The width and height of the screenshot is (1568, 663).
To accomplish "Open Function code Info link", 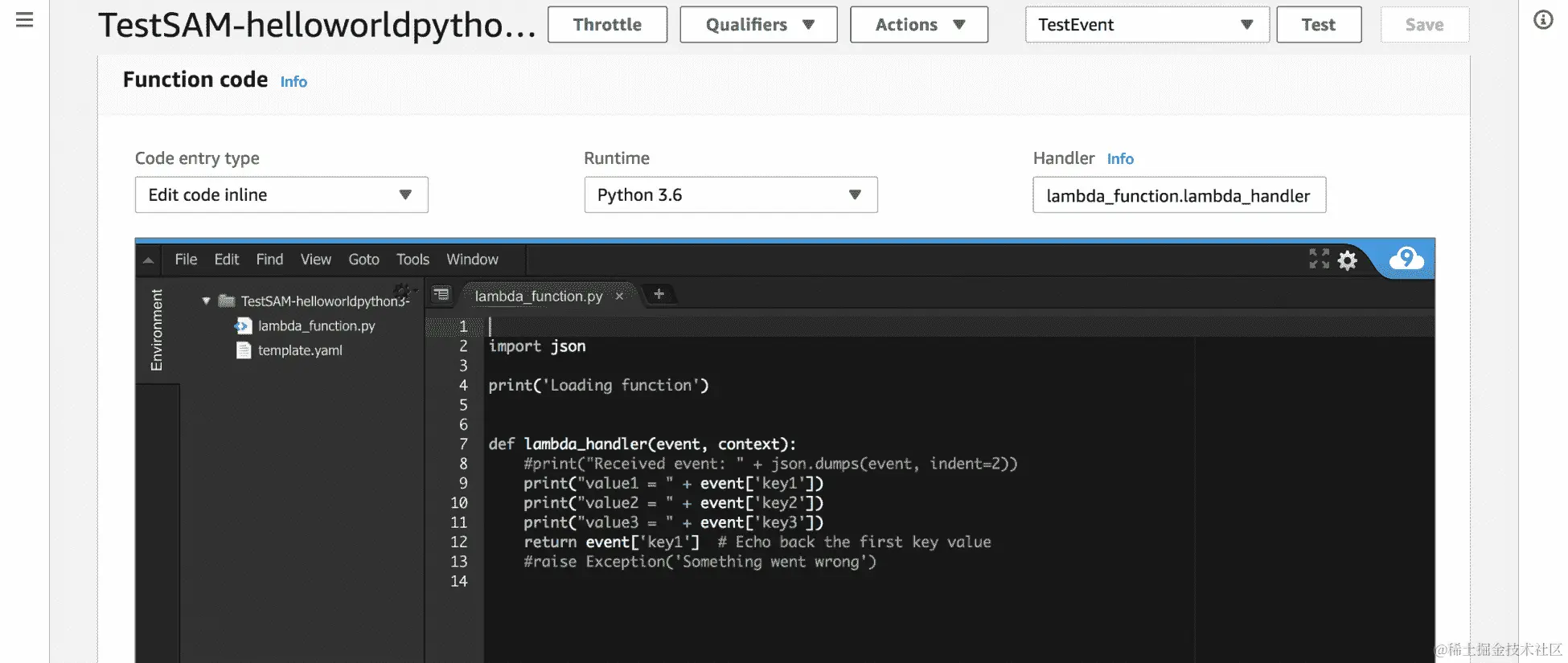I will (293, 81).
